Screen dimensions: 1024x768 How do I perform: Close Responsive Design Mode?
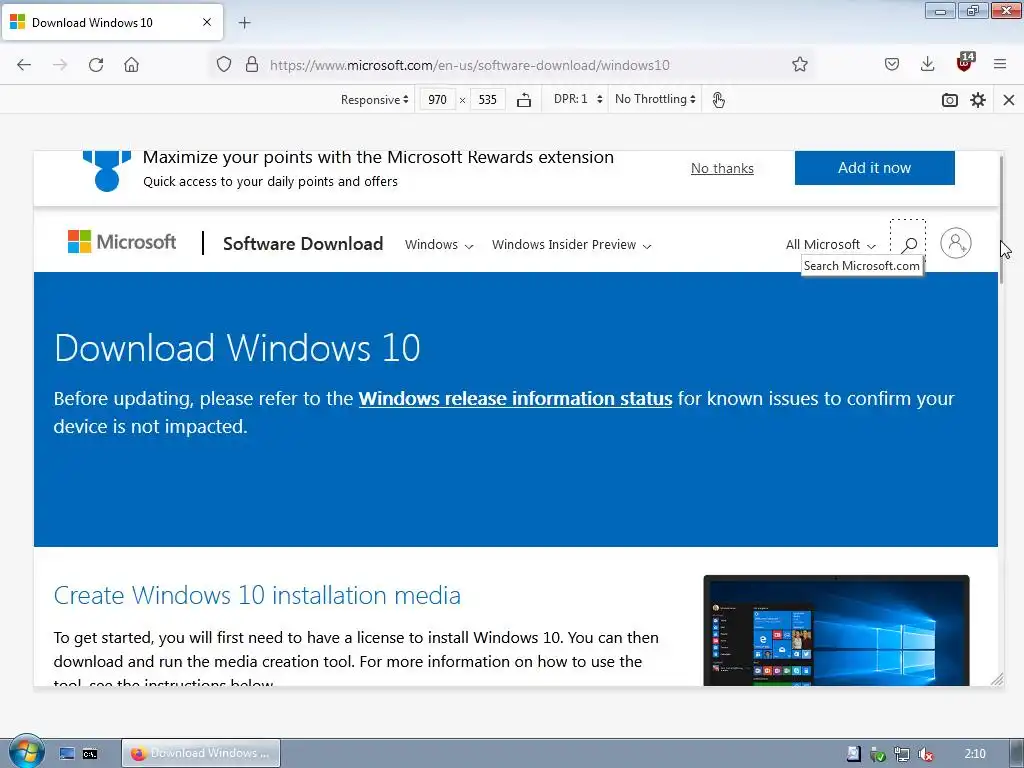[1008, 100]
